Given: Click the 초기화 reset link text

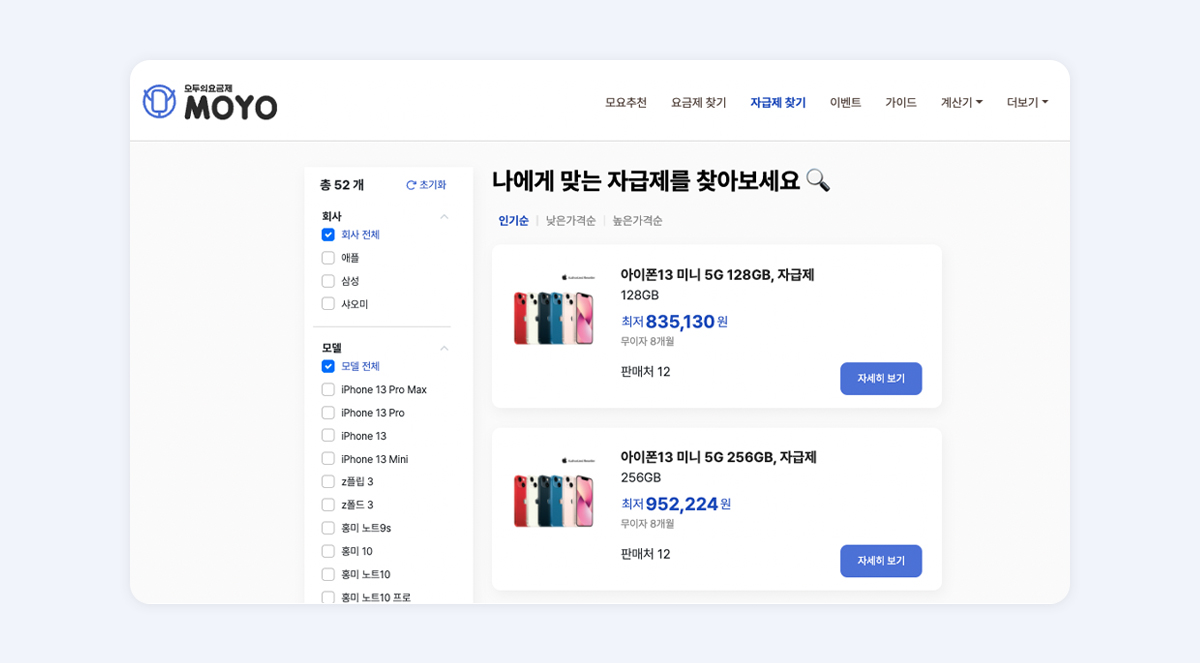Looking at the screenshot, I should [433, 185].
